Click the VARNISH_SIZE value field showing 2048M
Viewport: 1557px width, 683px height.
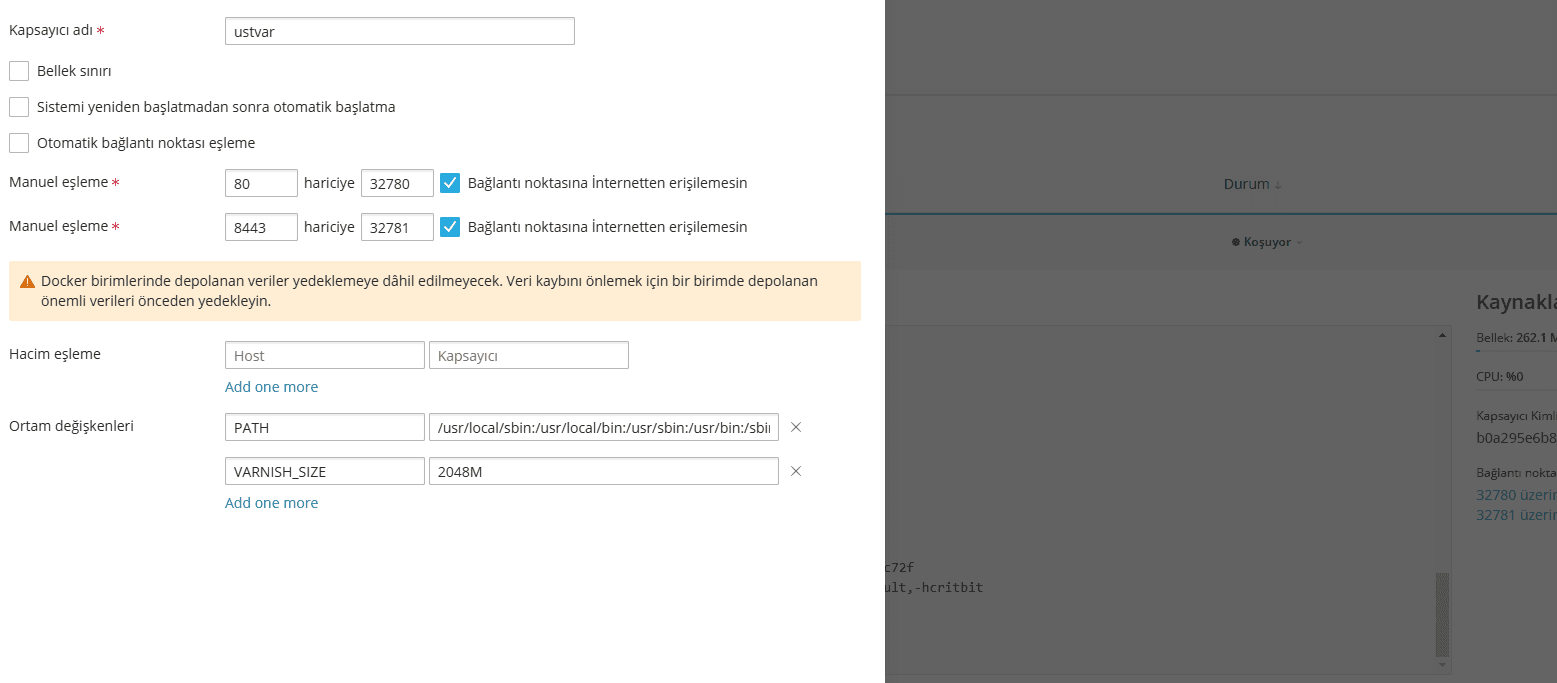(603, 472)
